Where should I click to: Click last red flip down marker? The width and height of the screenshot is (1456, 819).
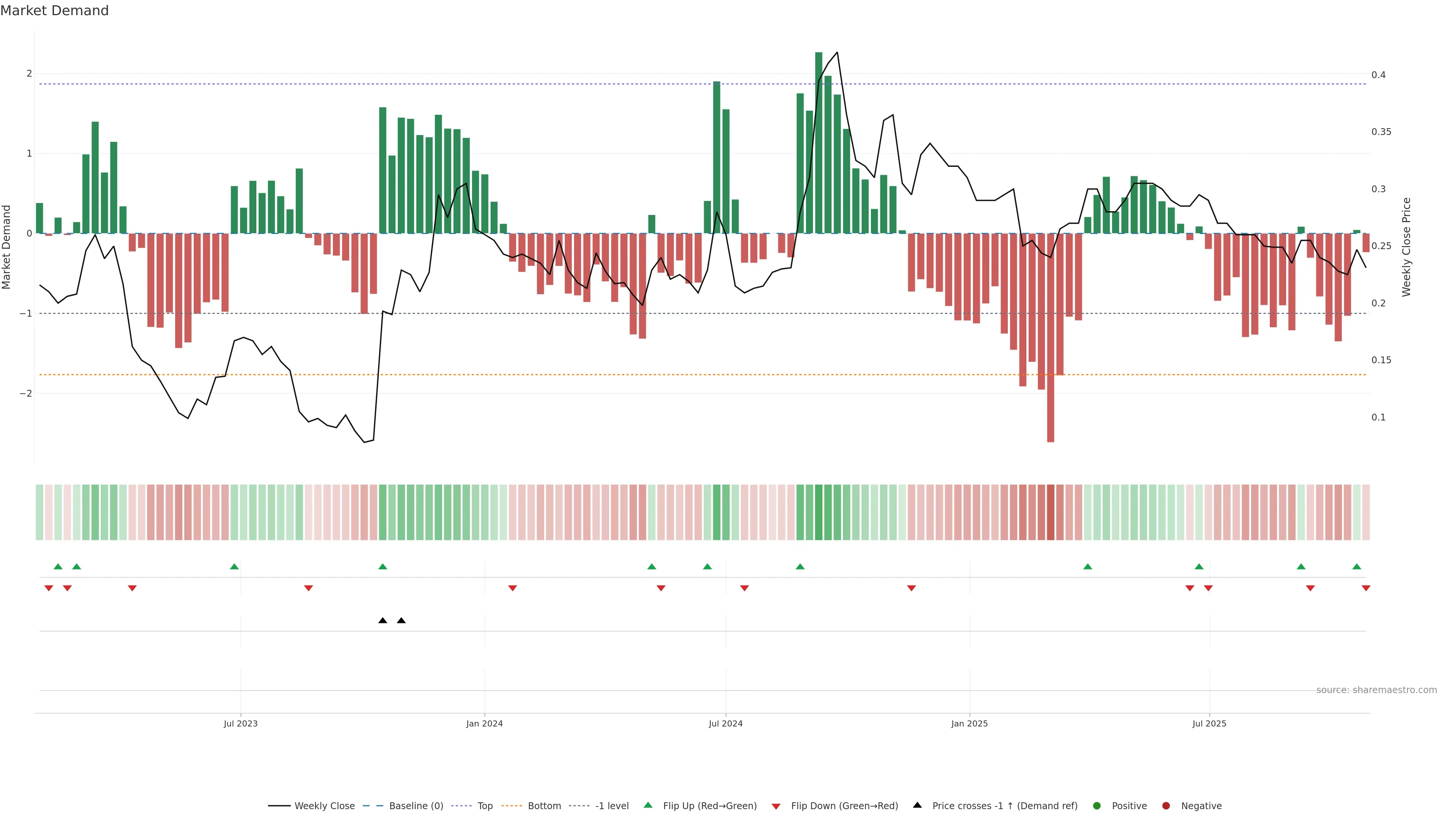click(x=1366, y=588)
